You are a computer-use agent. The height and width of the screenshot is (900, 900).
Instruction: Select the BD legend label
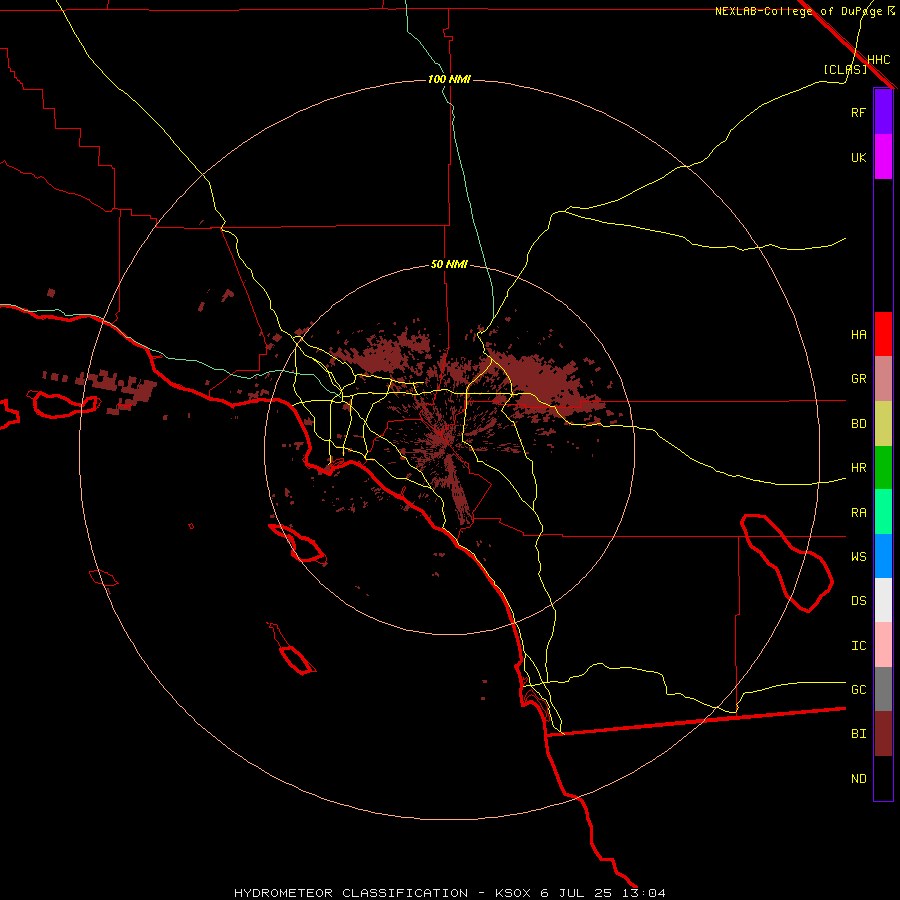858,424
